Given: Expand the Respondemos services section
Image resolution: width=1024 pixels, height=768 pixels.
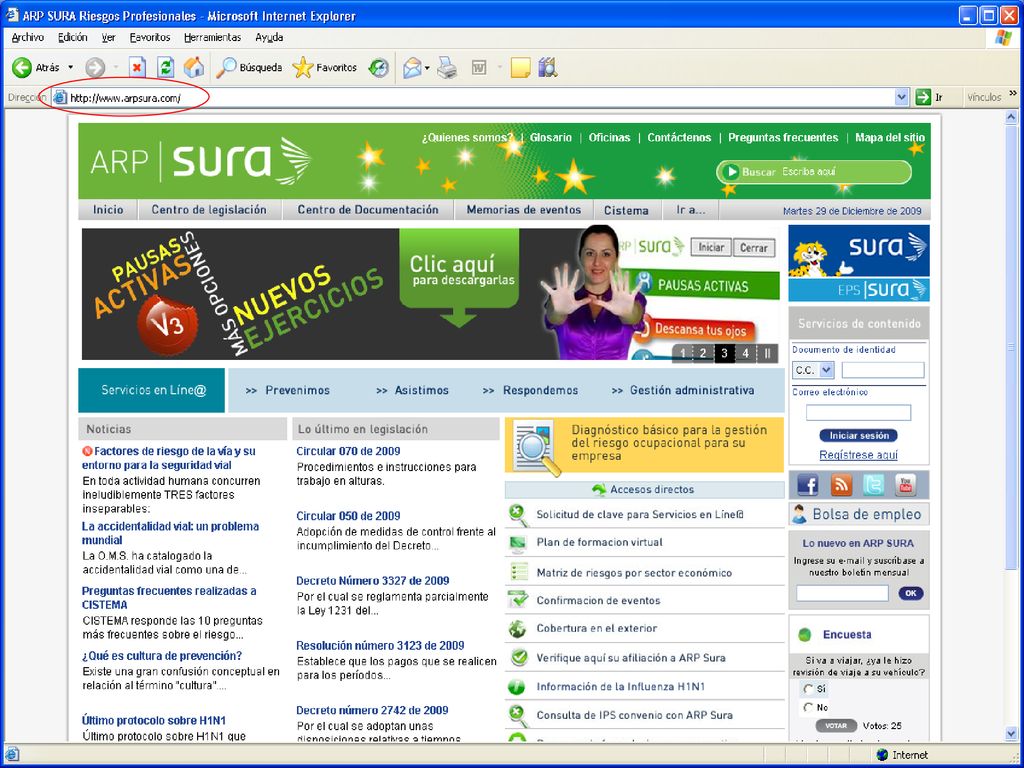Looking at the screenshot, I should tap(530, 390).
